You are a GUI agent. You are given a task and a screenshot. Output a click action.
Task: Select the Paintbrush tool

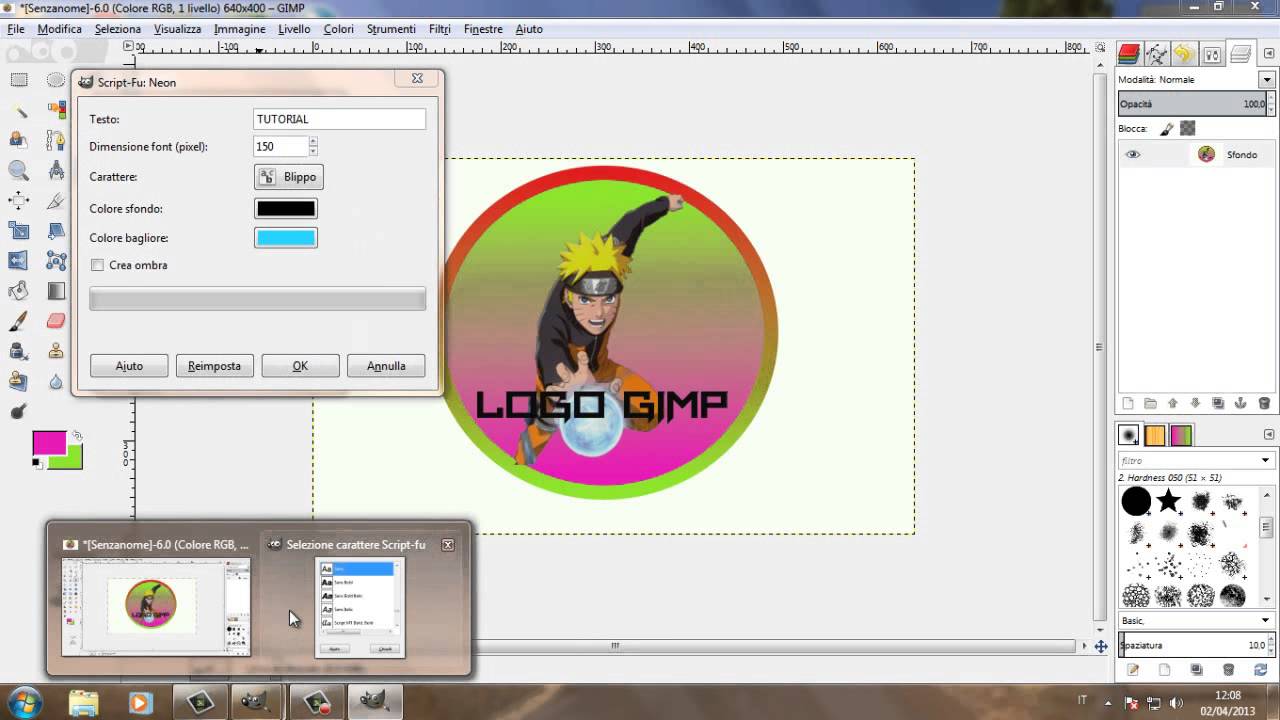pos(18,321)
